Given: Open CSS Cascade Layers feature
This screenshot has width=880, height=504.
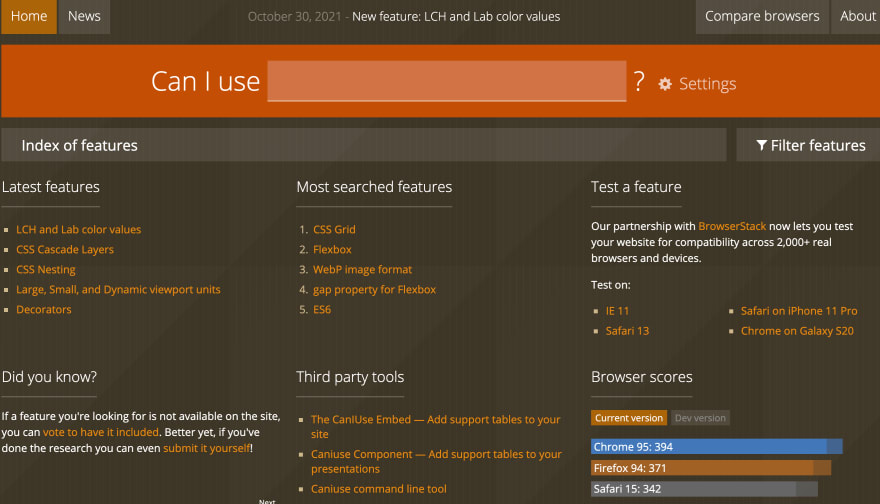Looking at the screenshot, I should [x=65, y=250].
